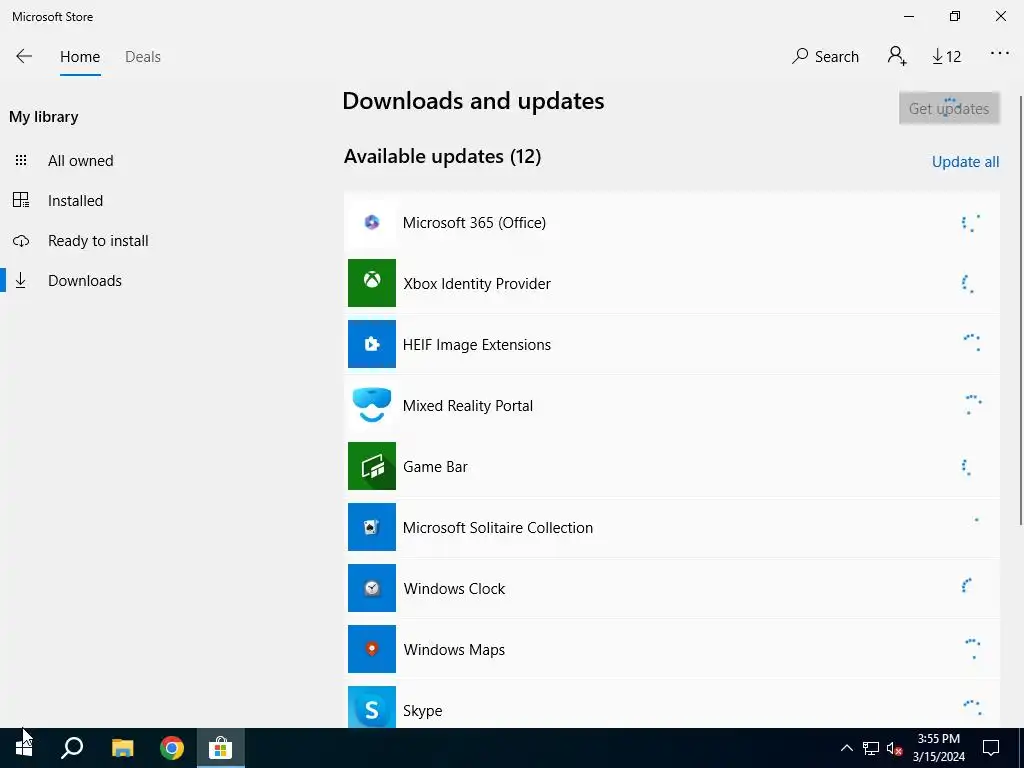Viewport: 1024px width, 768px height.
Task: Click the sign-in account icon
Action: 897,56
